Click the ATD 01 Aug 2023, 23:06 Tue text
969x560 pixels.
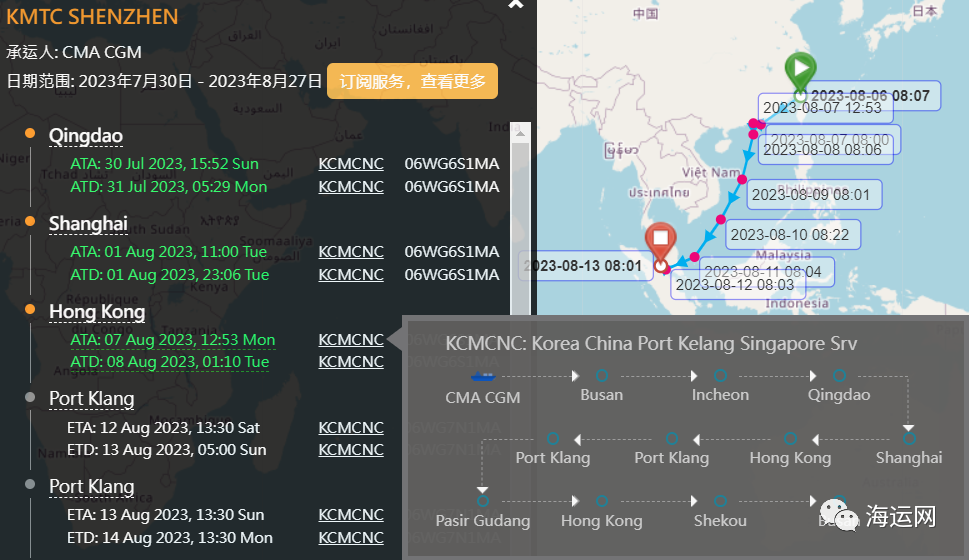pos(170,274)
